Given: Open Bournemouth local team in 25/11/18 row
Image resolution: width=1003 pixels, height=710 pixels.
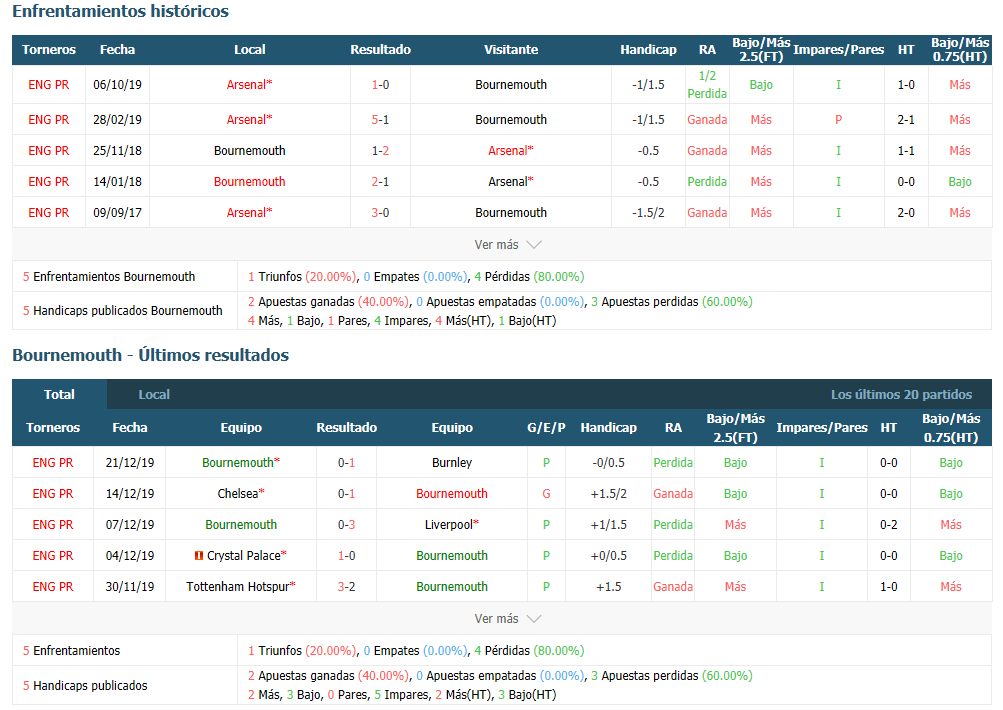Looking at the screenshot, I should [x=249, y=151].
